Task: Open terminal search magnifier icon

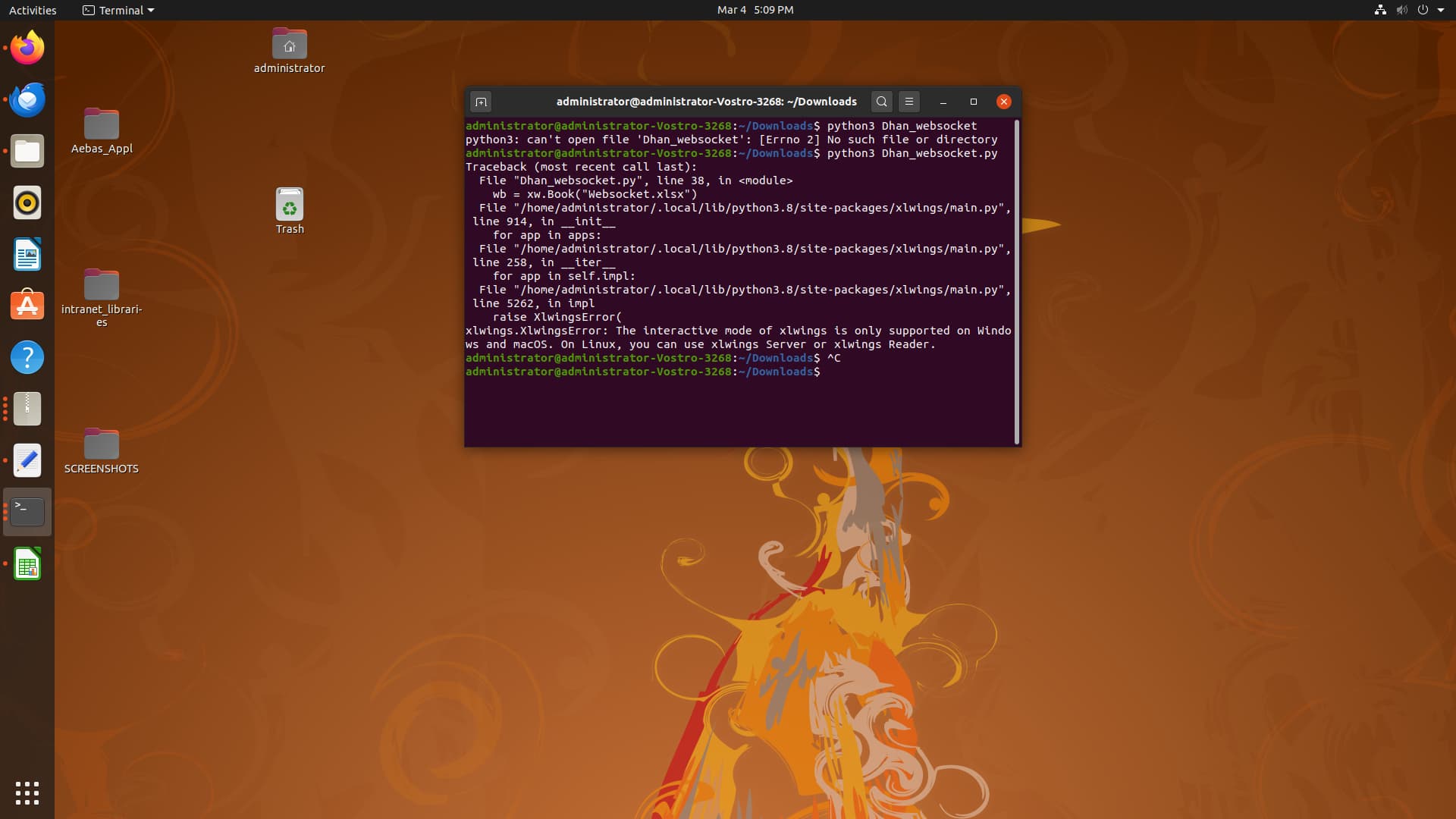Action: pyautogui.click(x=881, y=102)
